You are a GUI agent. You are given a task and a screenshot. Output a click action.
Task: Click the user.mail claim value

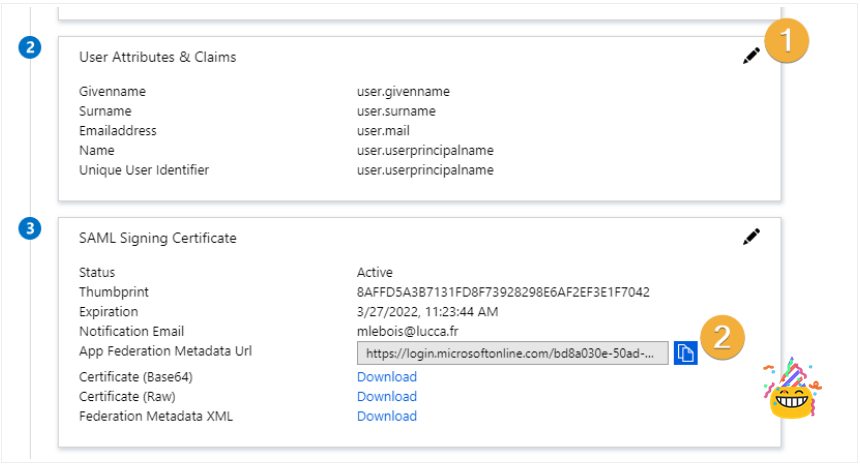pos(383,131)
